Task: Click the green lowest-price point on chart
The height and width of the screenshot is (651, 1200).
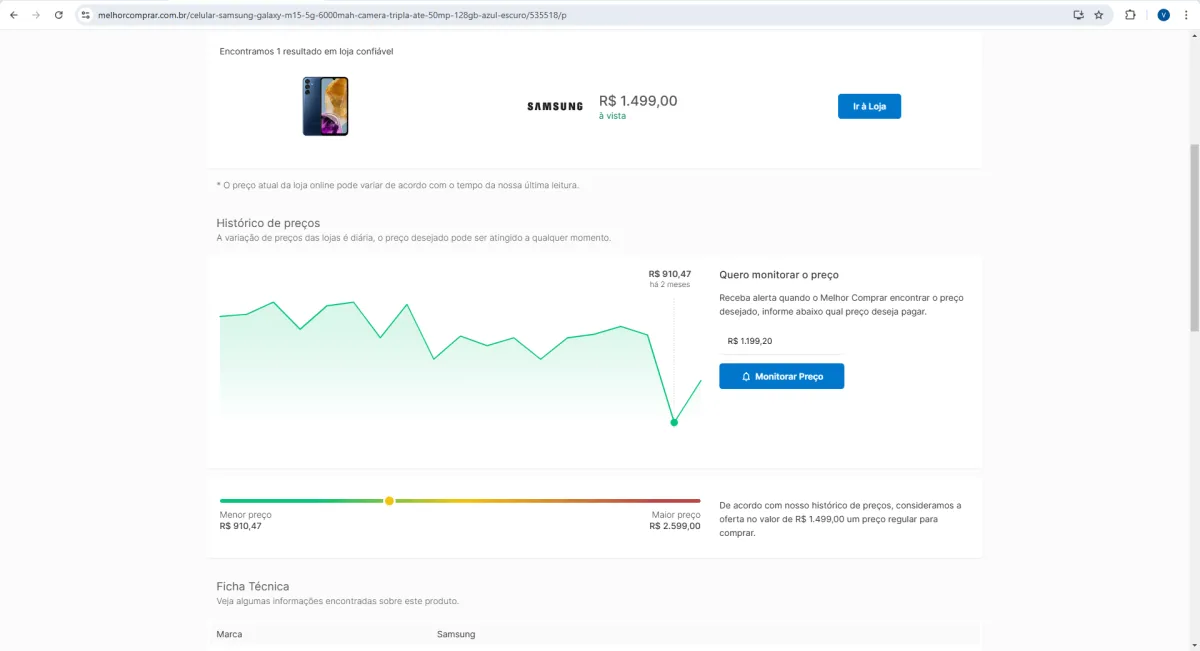Action: coord(674,422)
